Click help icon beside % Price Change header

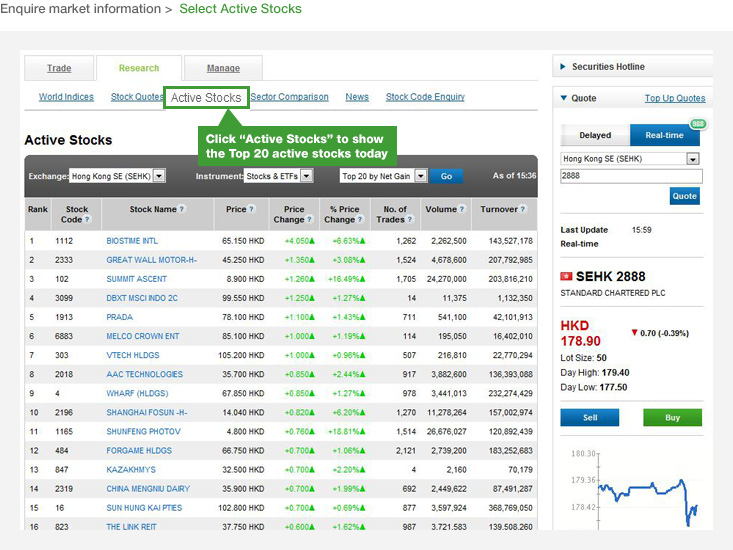tap(360, 219)
